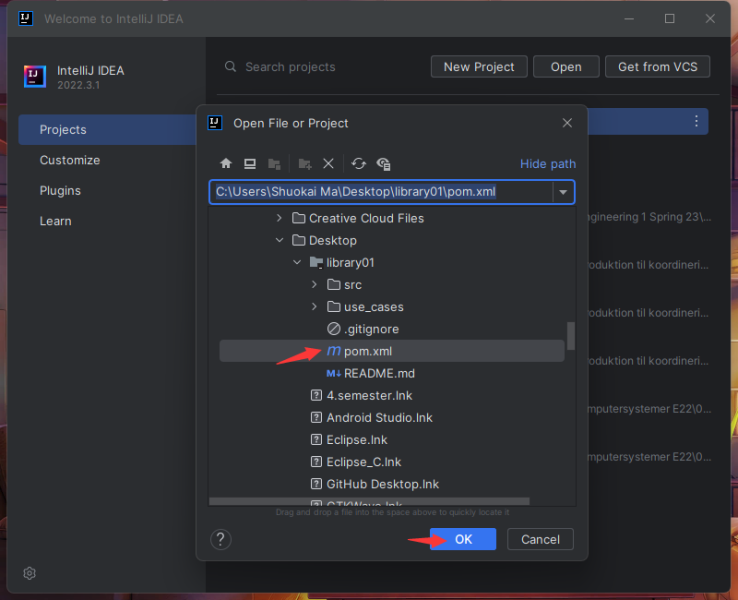Screen dimensions: 738x600
Task: Click the help question mark button
Action: click(221, 539)
